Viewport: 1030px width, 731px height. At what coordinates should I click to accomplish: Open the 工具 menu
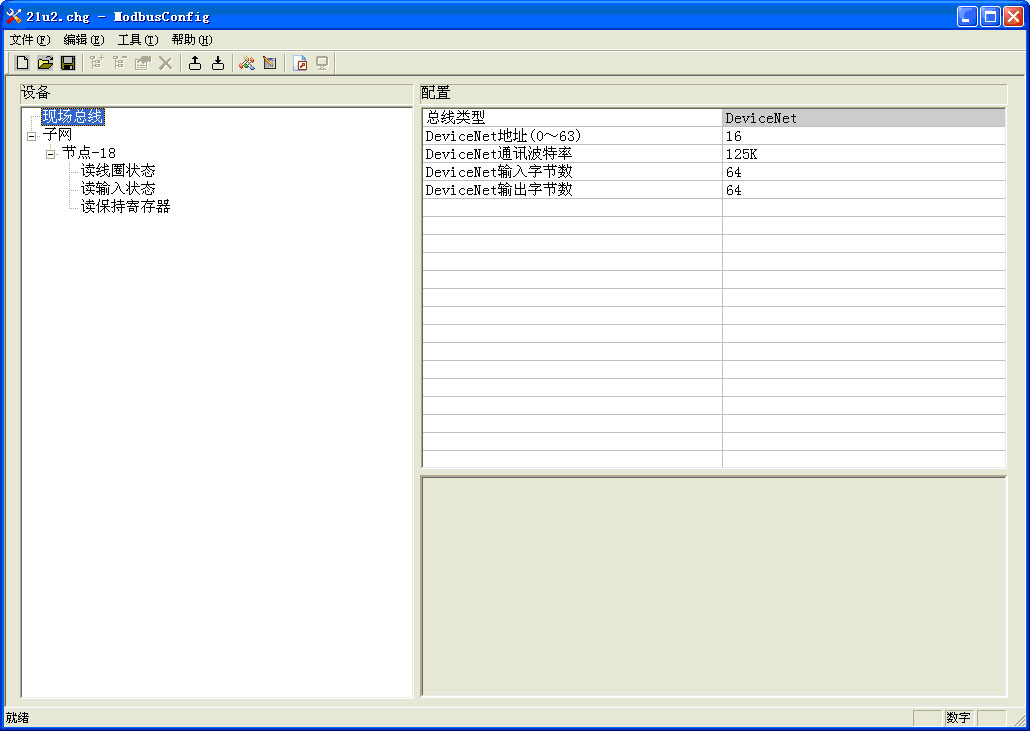[x=137, y=40]
